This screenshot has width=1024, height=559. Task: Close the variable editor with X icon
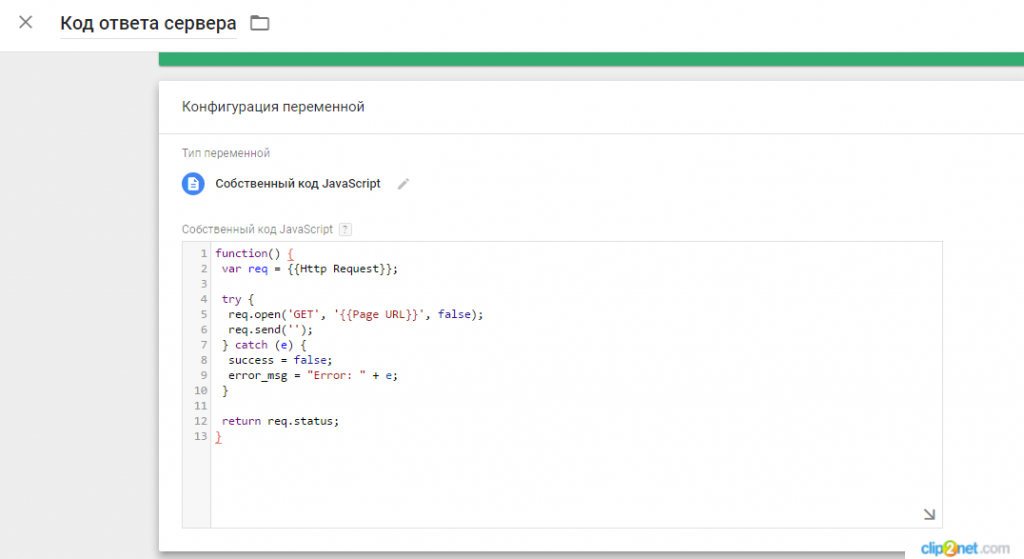25,22
